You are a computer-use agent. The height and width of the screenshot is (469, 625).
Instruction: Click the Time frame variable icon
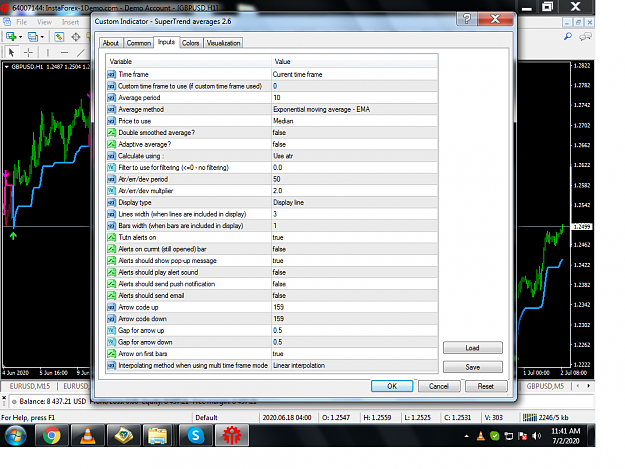pos(112,75)
